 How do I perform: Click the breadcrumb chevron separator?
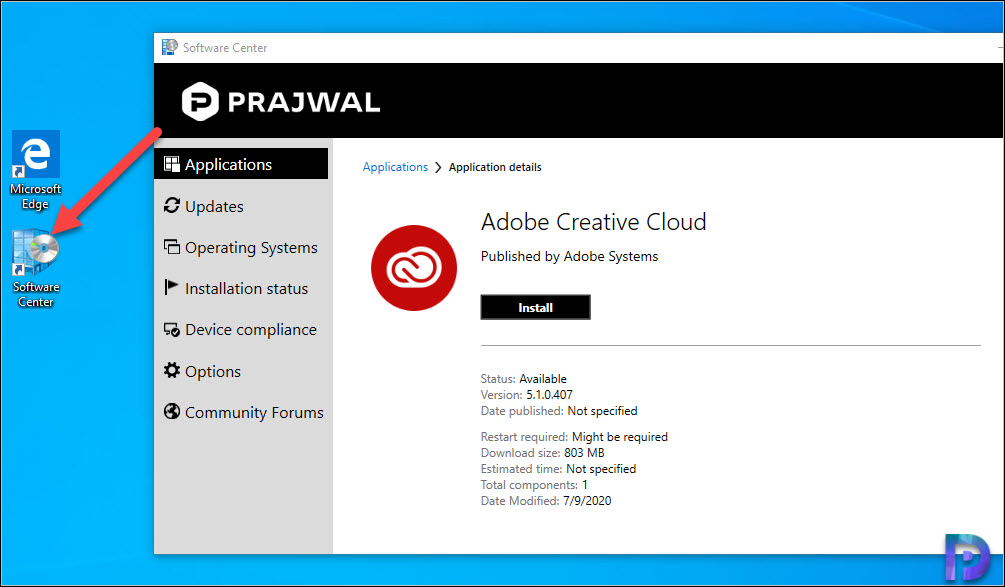[x=438, y=167]
